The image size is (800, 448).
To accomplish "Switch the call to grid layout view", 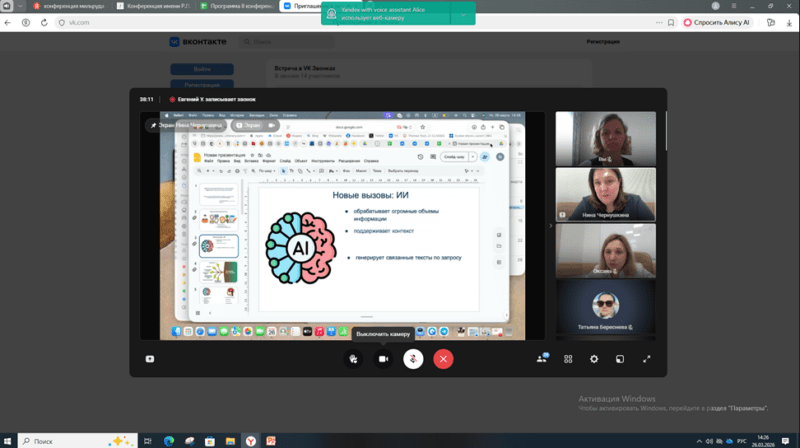I will (568, 358).
